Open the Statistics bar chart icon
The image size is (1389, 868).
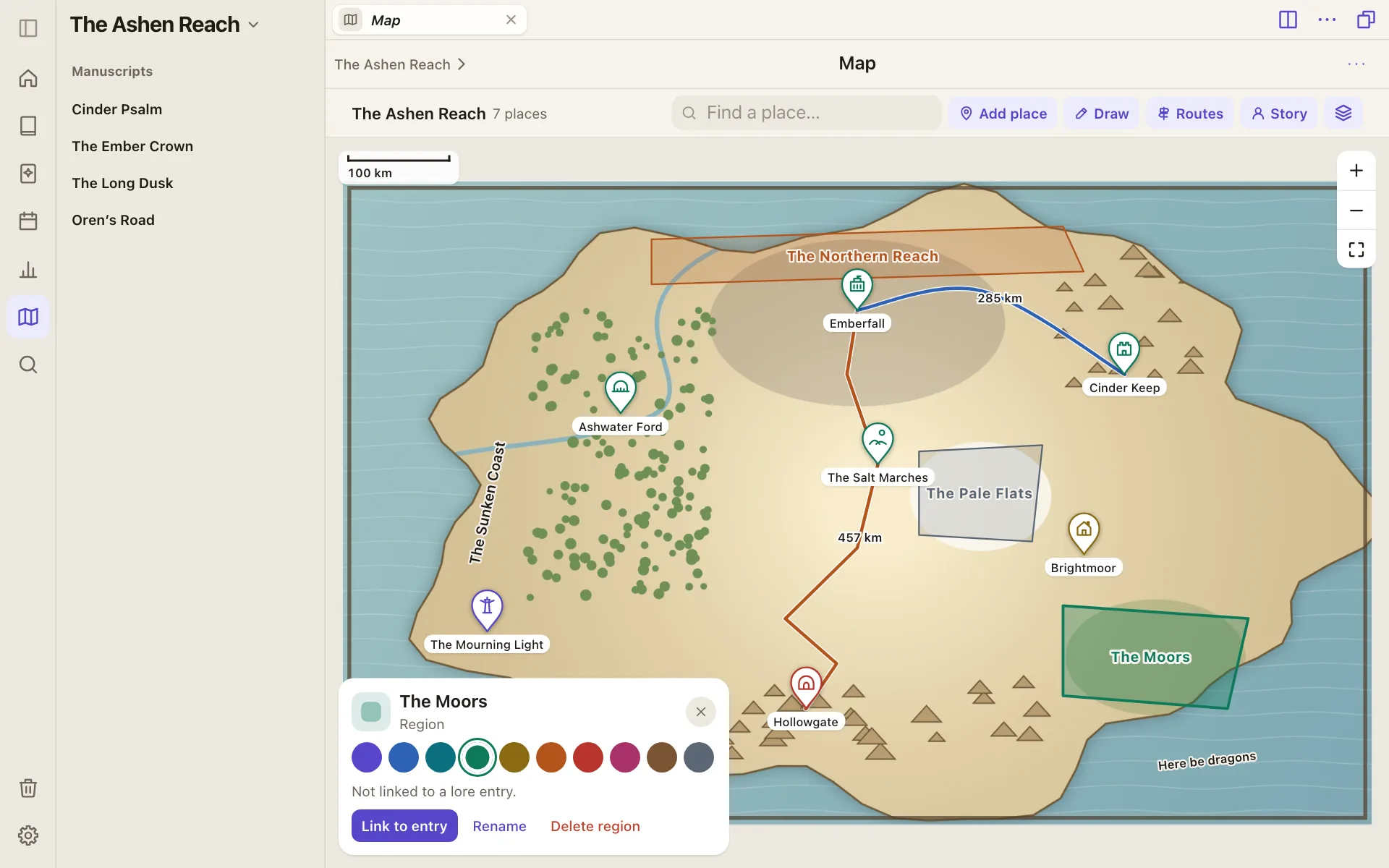(x=28, y=270)
